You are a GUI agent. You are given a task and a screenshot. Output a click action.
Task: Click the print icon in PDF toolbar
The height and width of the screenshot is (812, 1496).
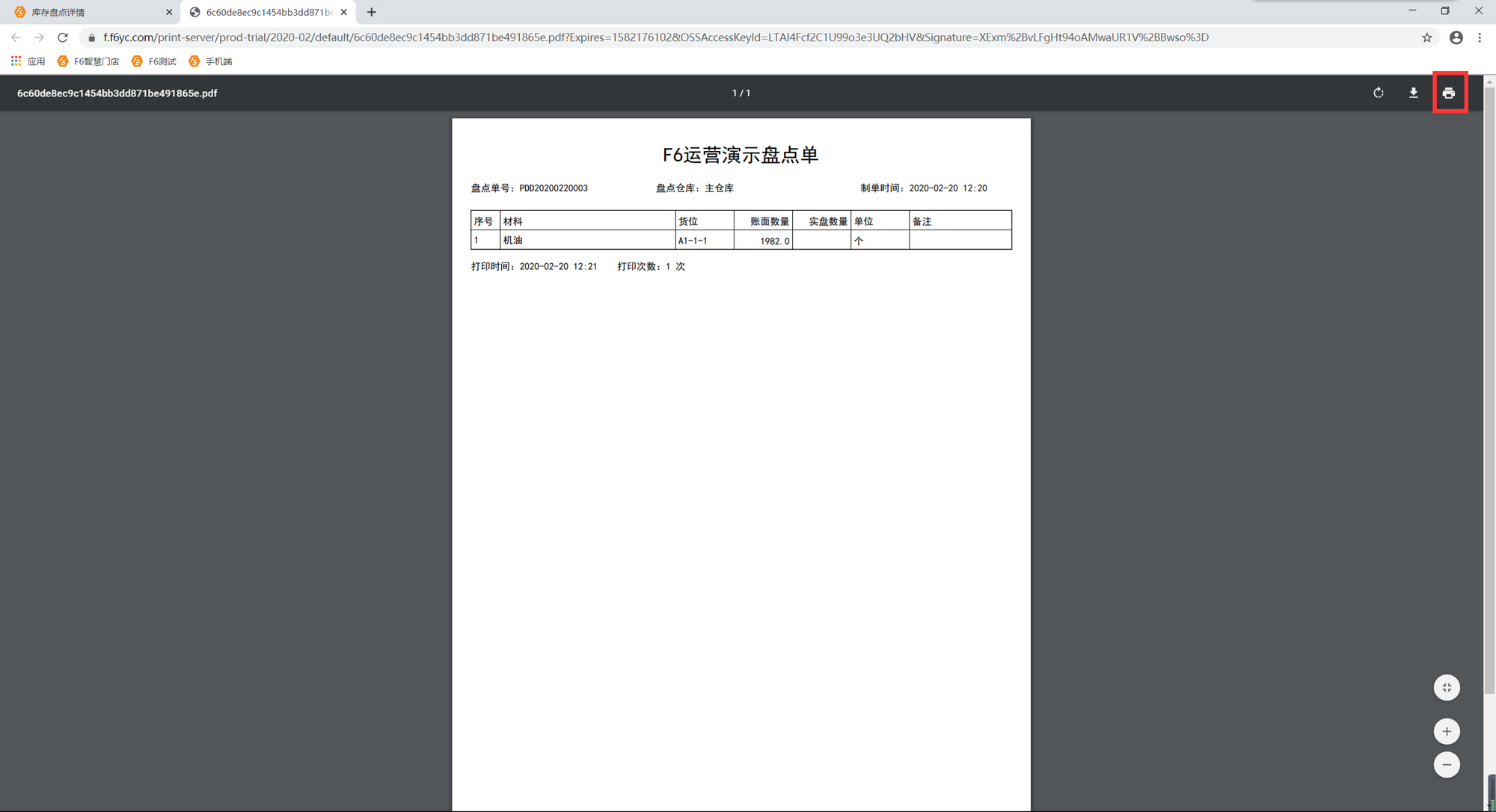1449,93
